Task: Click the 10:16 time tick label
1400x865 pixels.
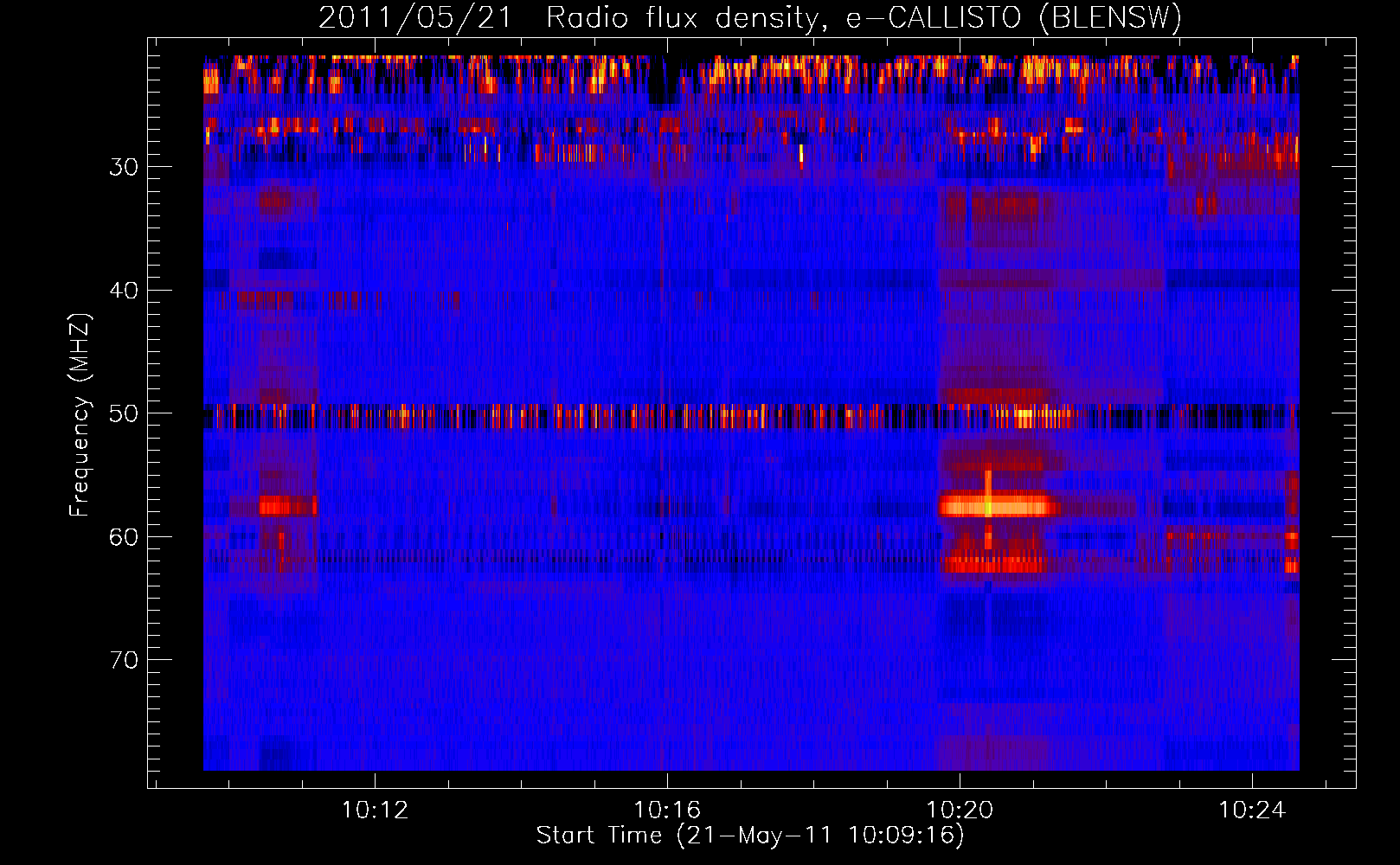Action: pyautogui.click(x=667, y=811)
